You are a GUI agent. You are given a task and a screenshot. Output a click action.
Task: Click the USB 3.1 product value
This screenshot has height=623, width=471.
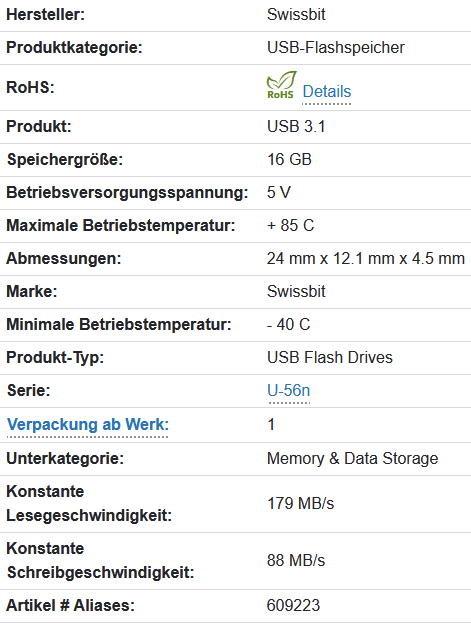pos(296,127)
